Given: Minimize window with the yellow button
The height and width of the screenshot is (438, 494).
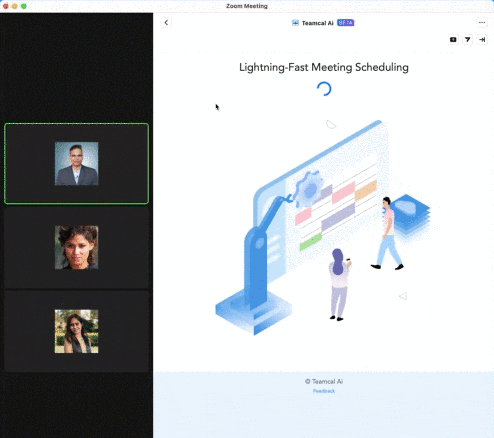Looking at the screenshot, I should click(x=15, y=6).
